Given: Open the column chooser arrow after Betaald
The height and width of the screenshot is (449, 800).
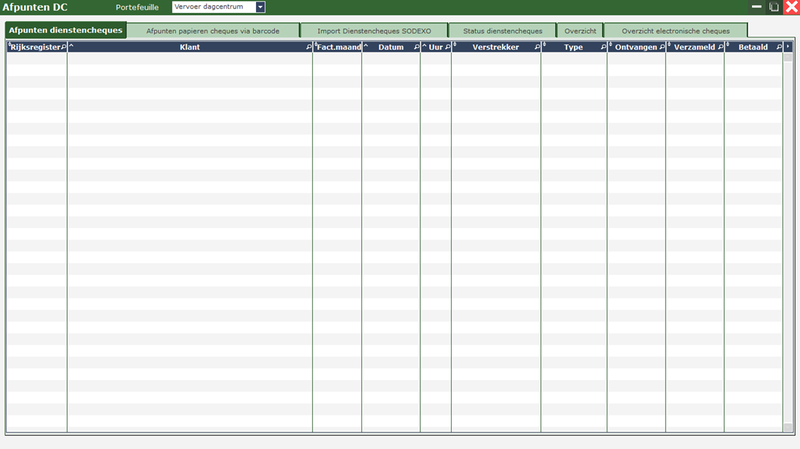Looking at the screenshot, I should (x=788, y=47).
